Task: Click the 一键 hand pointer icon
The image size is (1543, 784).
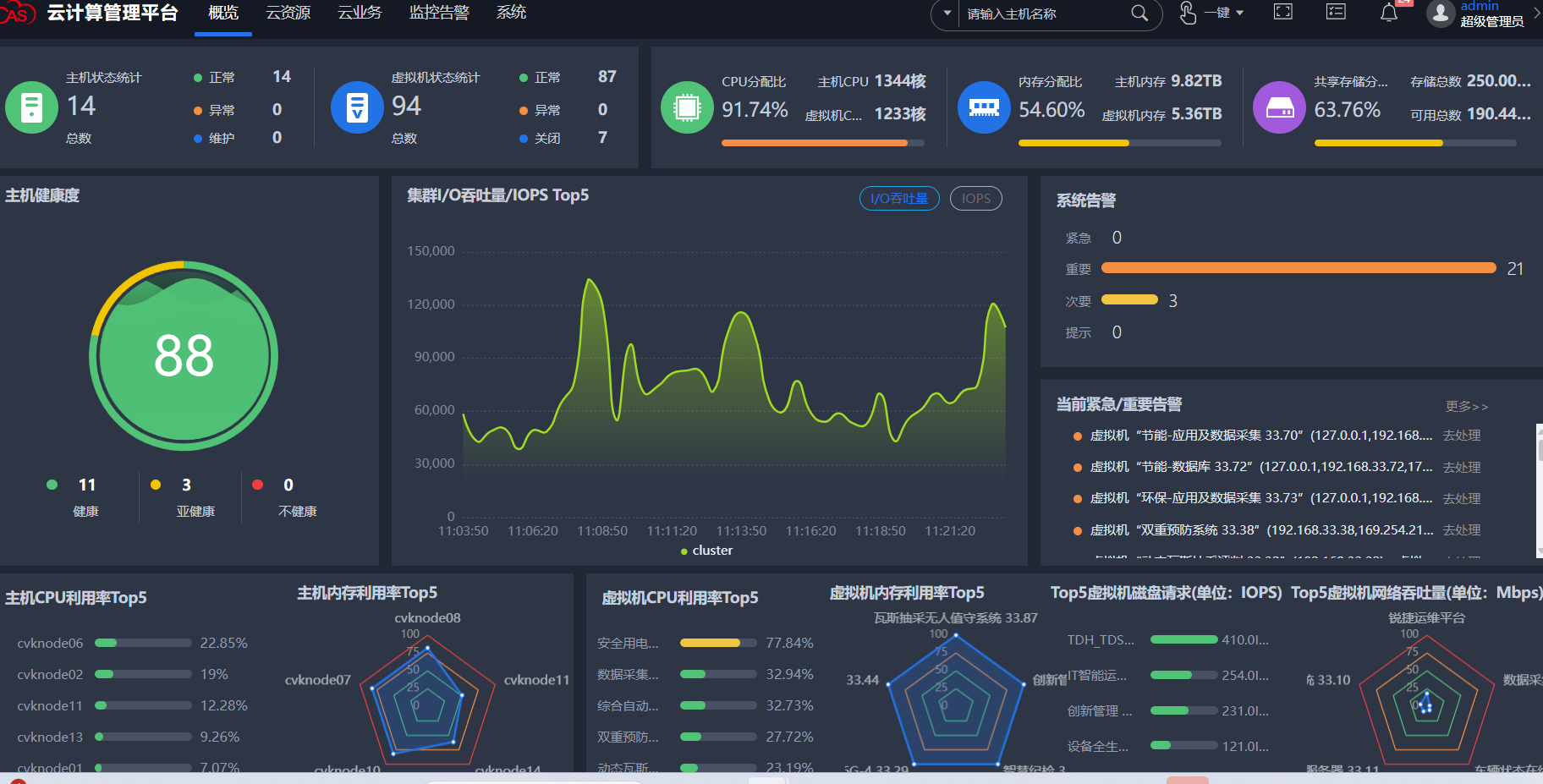Action: click(x=1188, y=13)
